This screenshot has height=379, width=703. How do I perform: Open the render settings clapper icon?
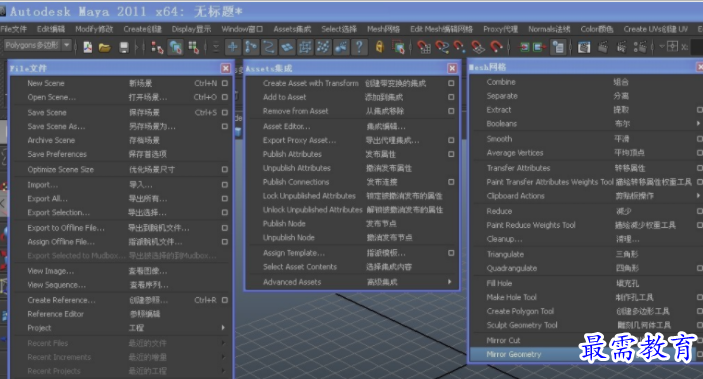[641, 47]
